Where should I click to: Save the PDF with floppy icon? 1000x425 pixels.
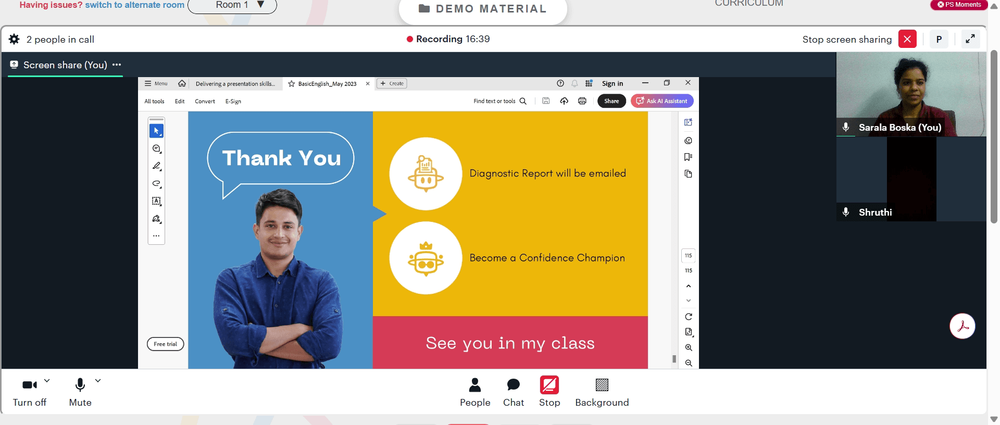[x=546, y=101]
